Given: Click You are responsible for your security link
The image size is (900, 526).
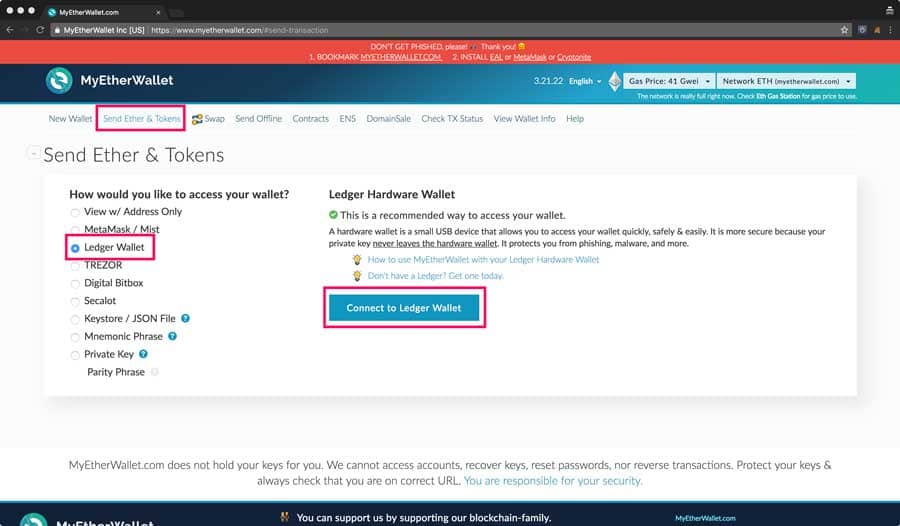Looking at the screenshot, I should coord(553,481).
